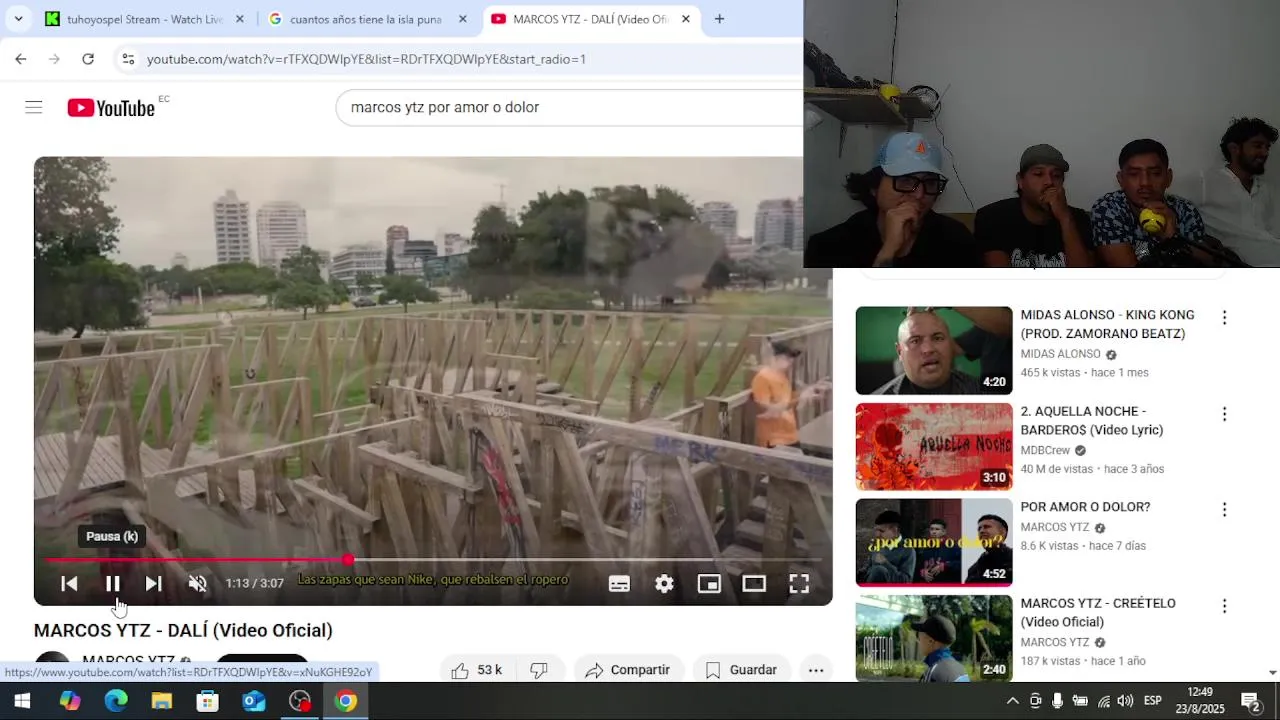The height and width of the screenshot is (720, 1280).
Task: Click the Chrome address bar URL
Action: [366, 59]
